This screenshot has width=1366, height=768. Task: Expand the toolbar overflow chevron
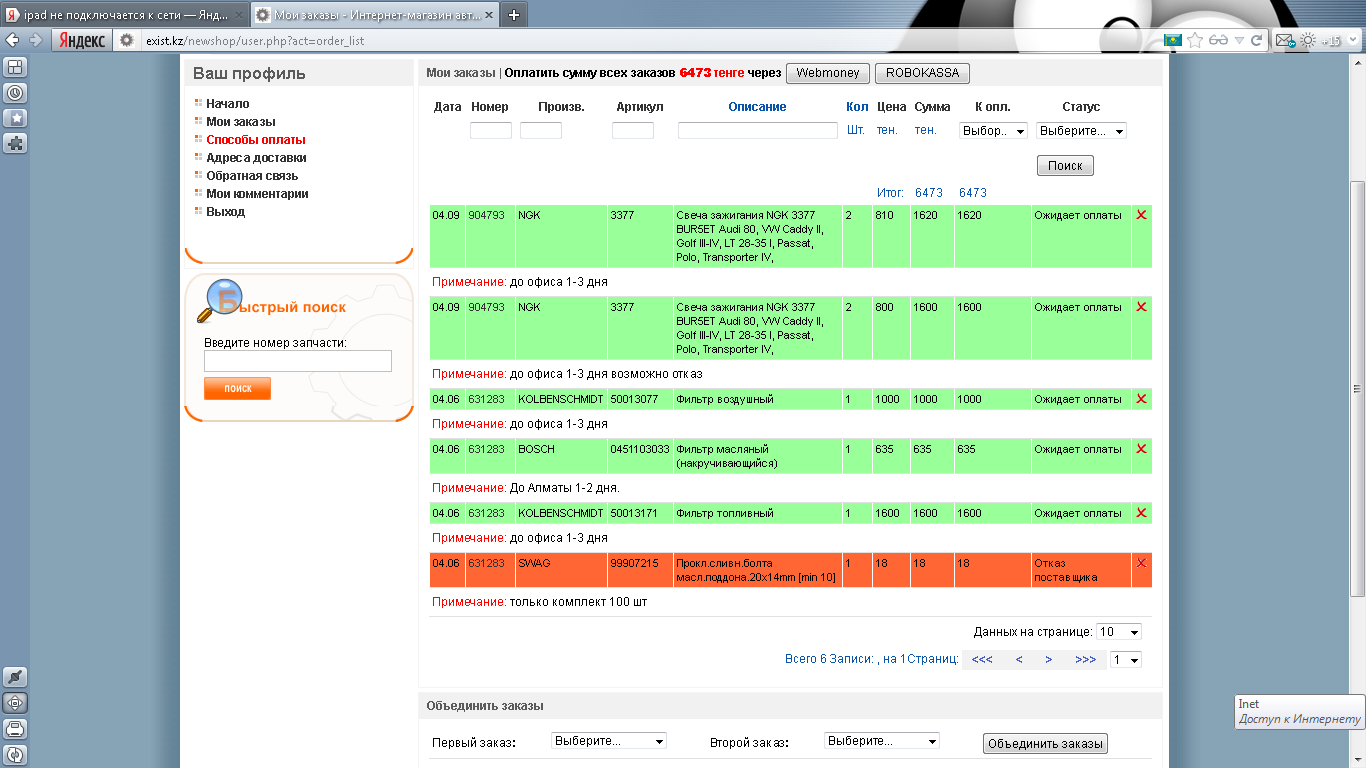1354,41
